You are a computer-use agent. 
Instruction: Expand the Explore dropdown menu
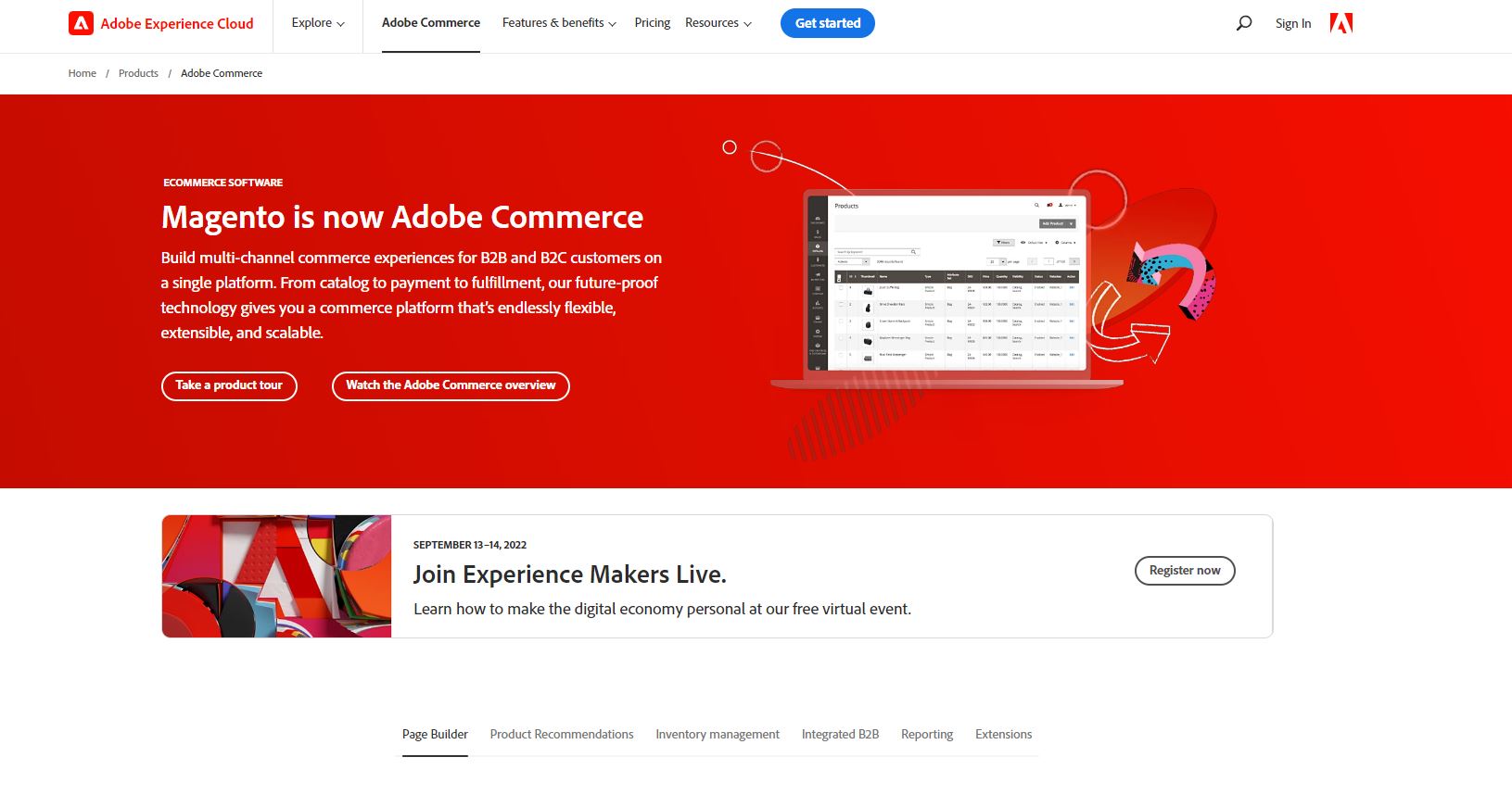(x=318, y=23)
